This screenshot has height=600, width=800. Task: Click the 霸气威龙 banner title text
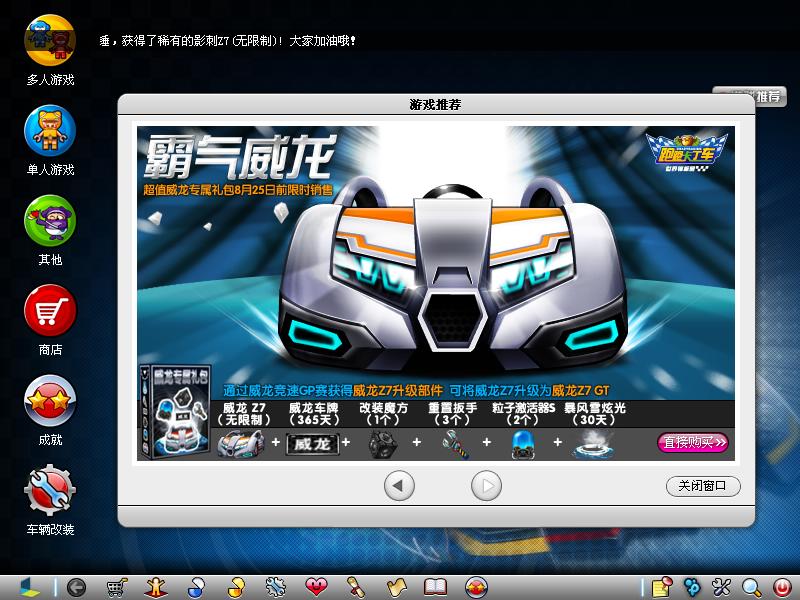(240, 157)
